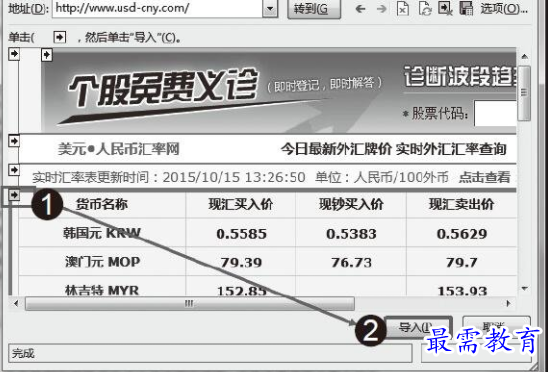548x372 pixels.
Task: Open the address URL dropdown list
Action: pos(269,8)
